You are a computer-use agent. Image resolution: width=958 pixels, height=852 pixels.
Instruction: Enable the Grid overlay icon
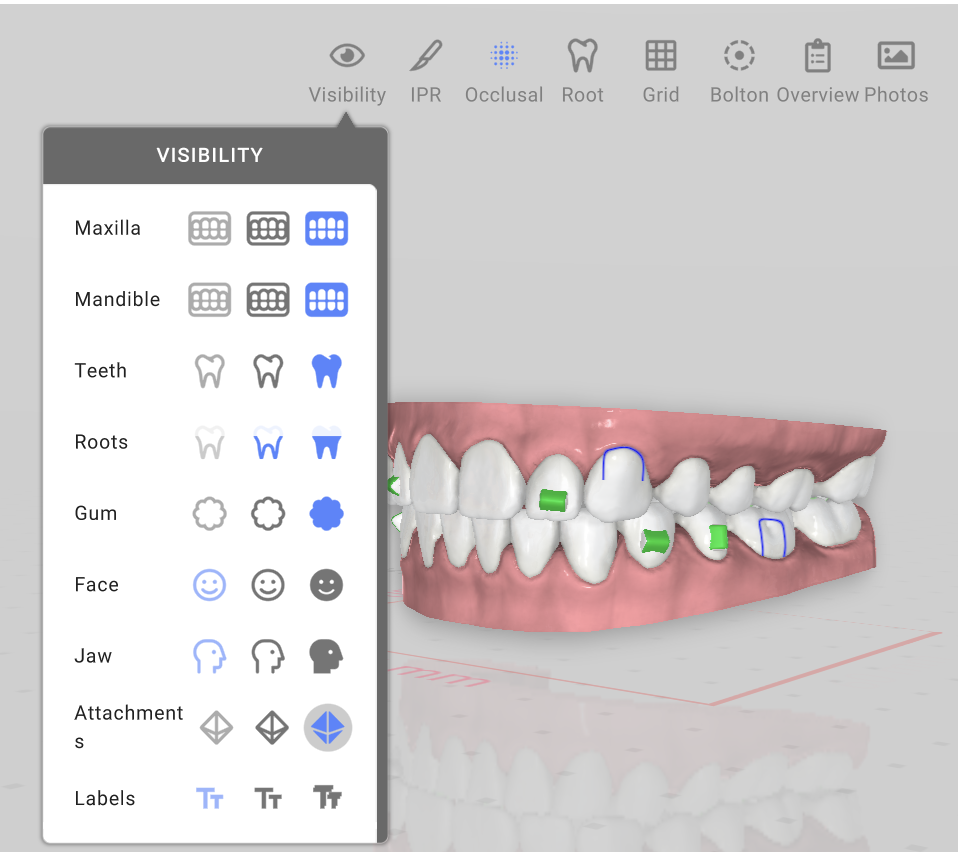(x=660, y=71)
